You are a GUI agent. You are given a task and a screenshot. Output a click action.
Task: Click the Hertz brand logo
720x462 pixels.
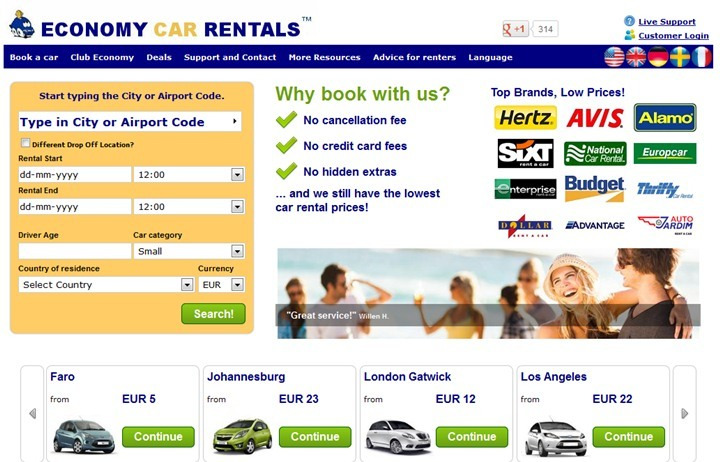(525, 118)
